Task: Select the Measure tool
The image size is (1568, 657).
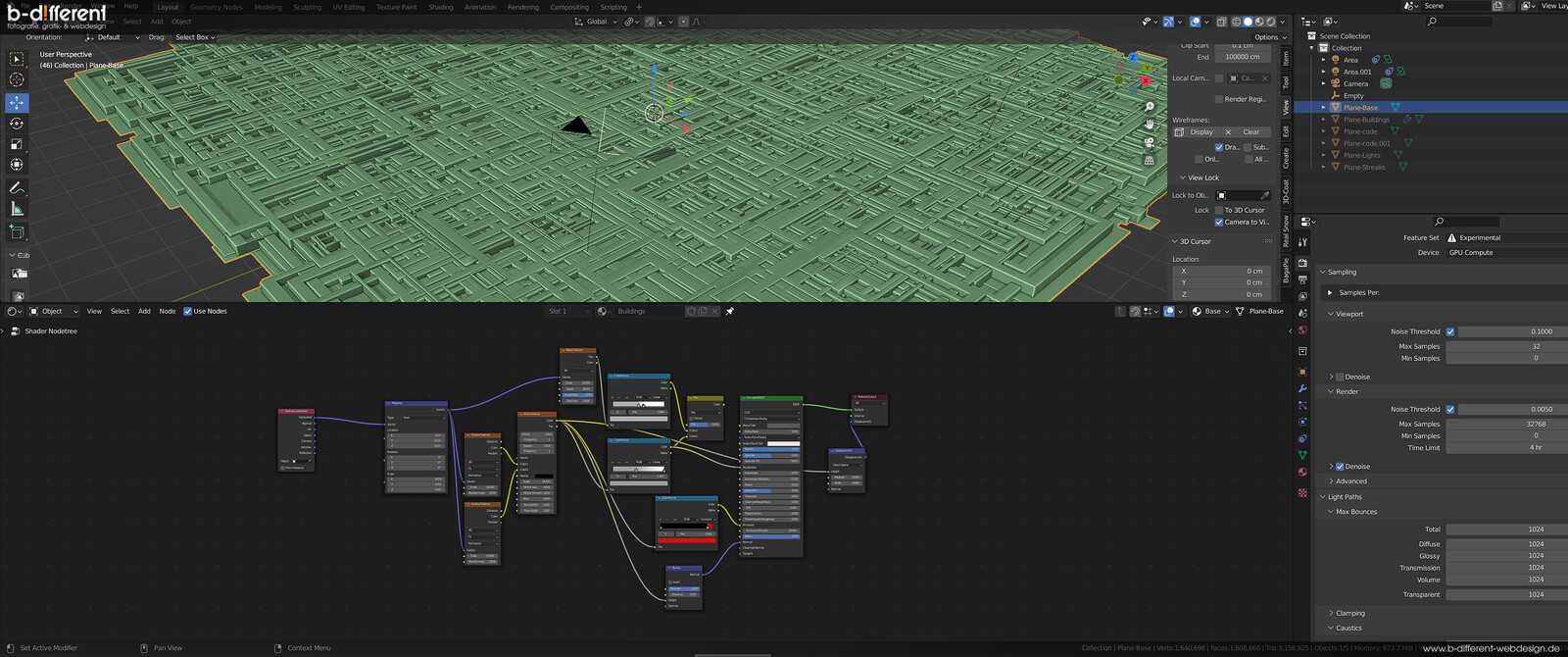Action: point(17,209)
